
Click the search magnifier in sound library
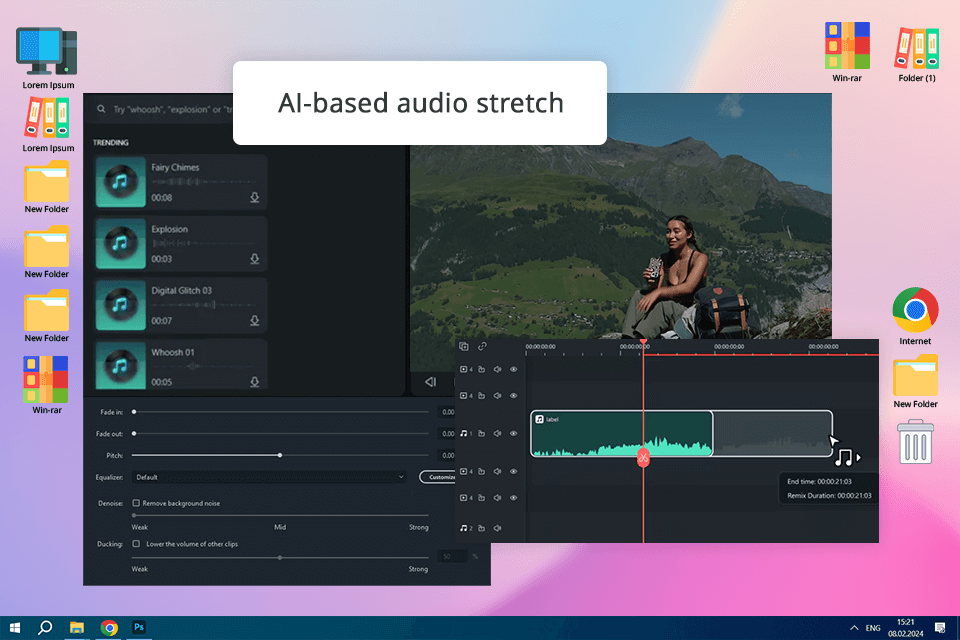pos(101,109)
